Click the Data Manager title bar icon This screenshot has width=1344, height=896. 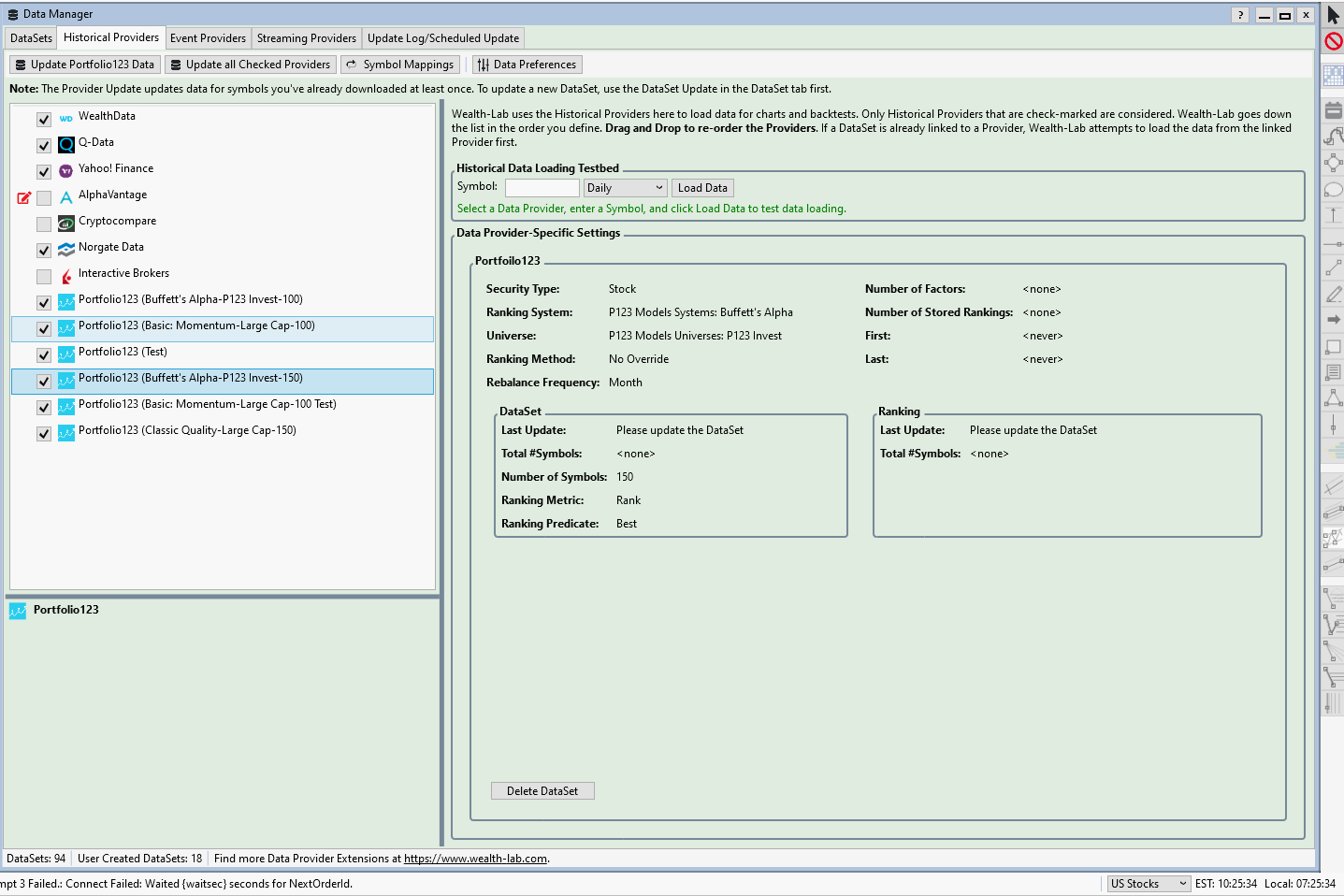point(13,14)
